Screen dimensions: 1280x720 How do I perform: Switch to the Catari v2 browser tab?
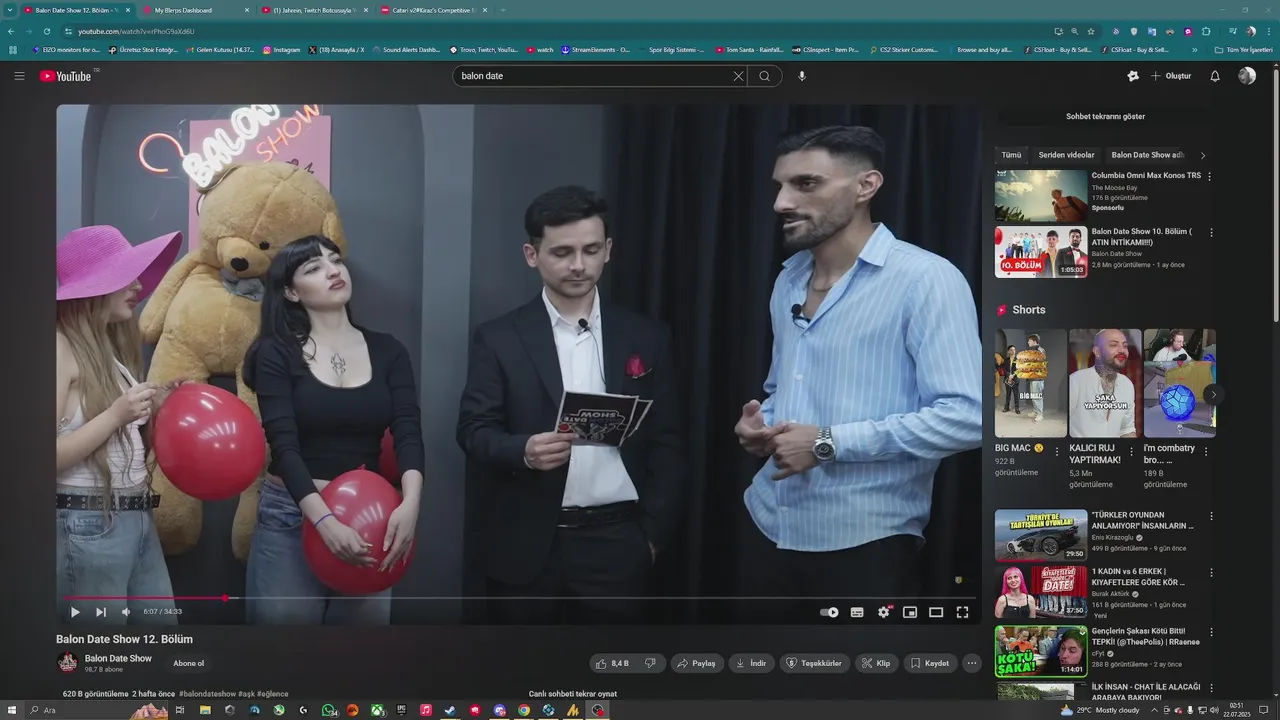(x=433, y=10)
